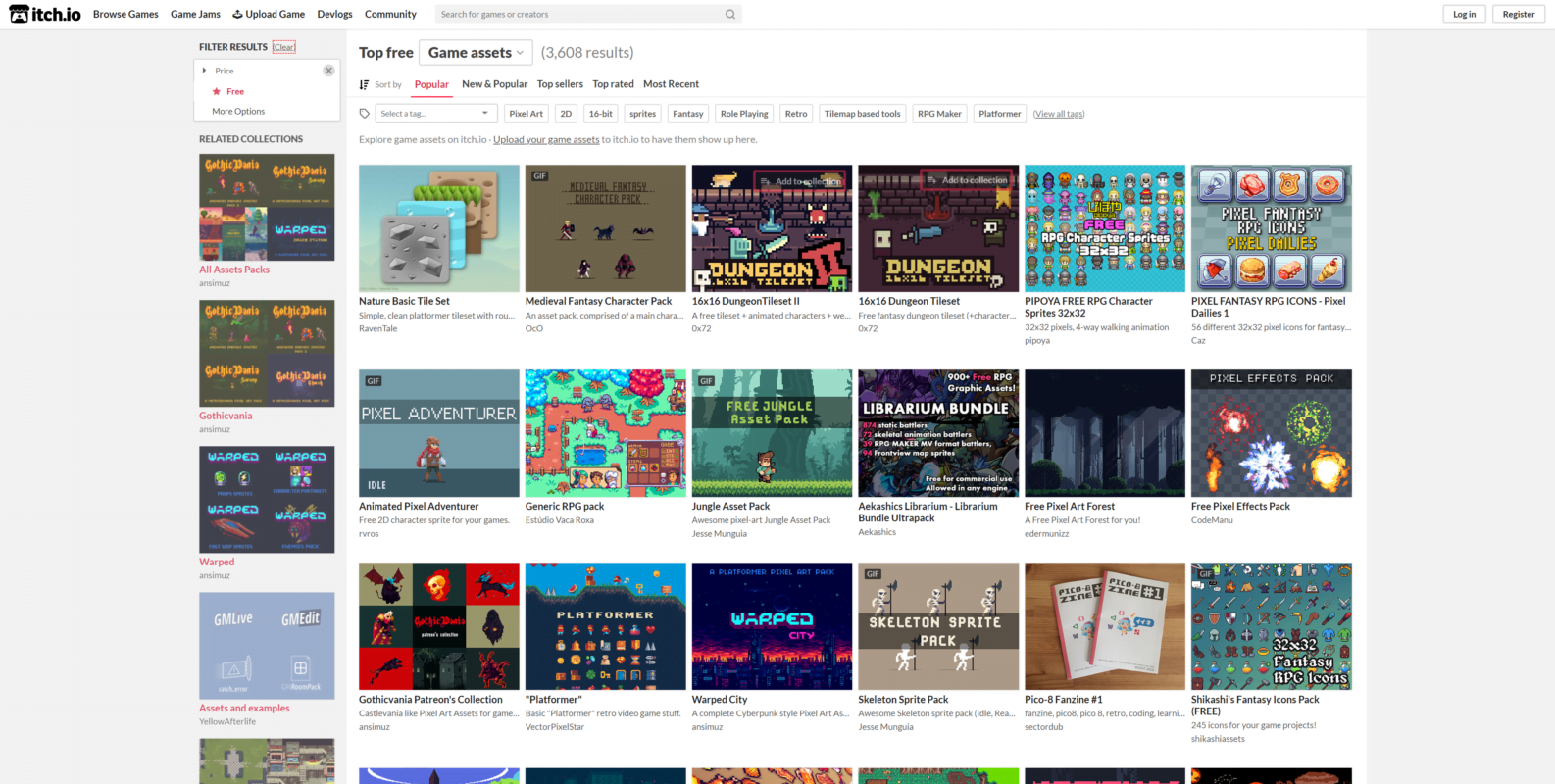The image size is (1555, 784).
Task: Click GIF badge on Jungle Asset Pack thumbnail
Action: click(707, 381)
